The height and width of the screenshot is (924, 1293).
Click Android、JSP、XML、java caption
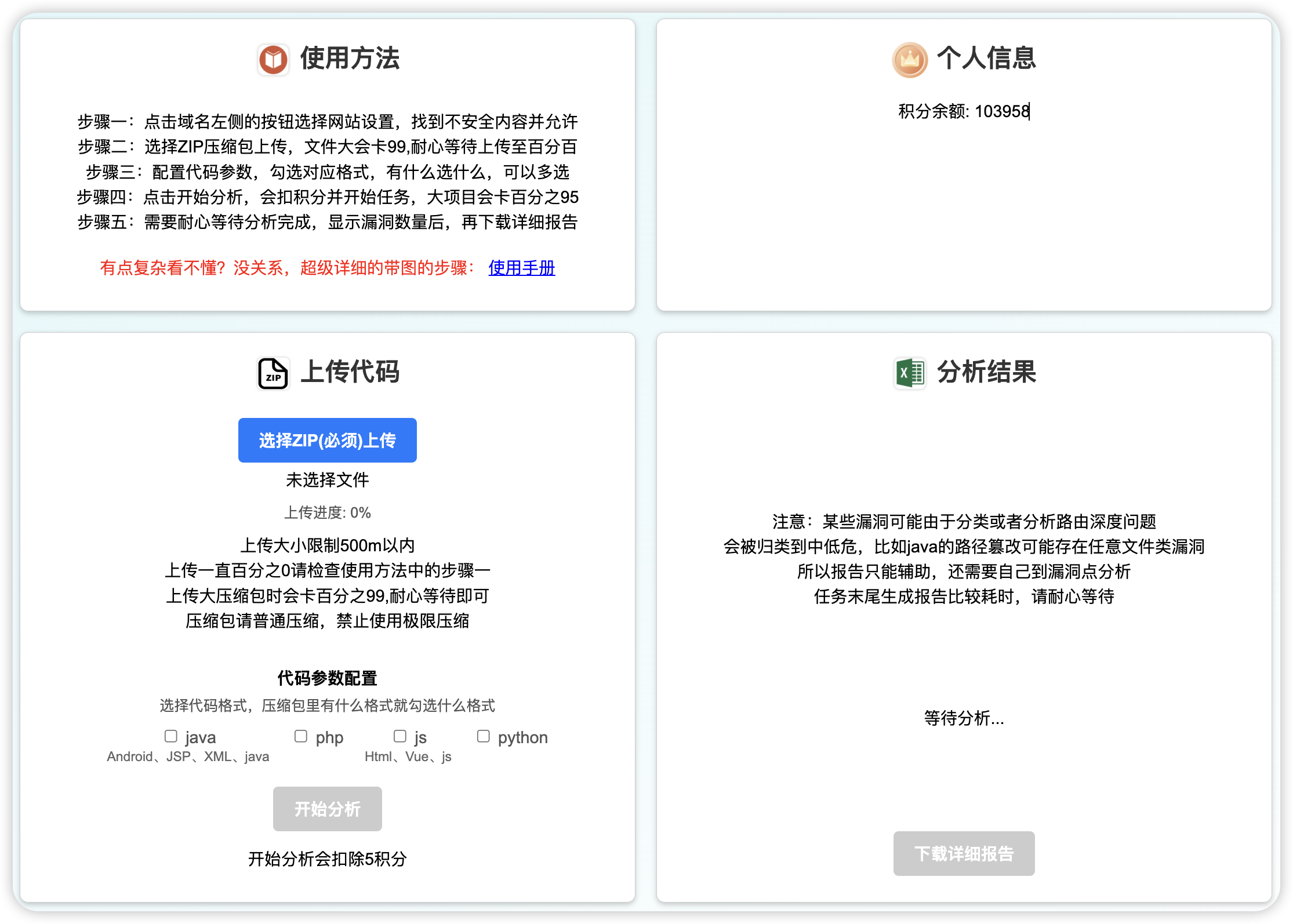coord(188,756)
